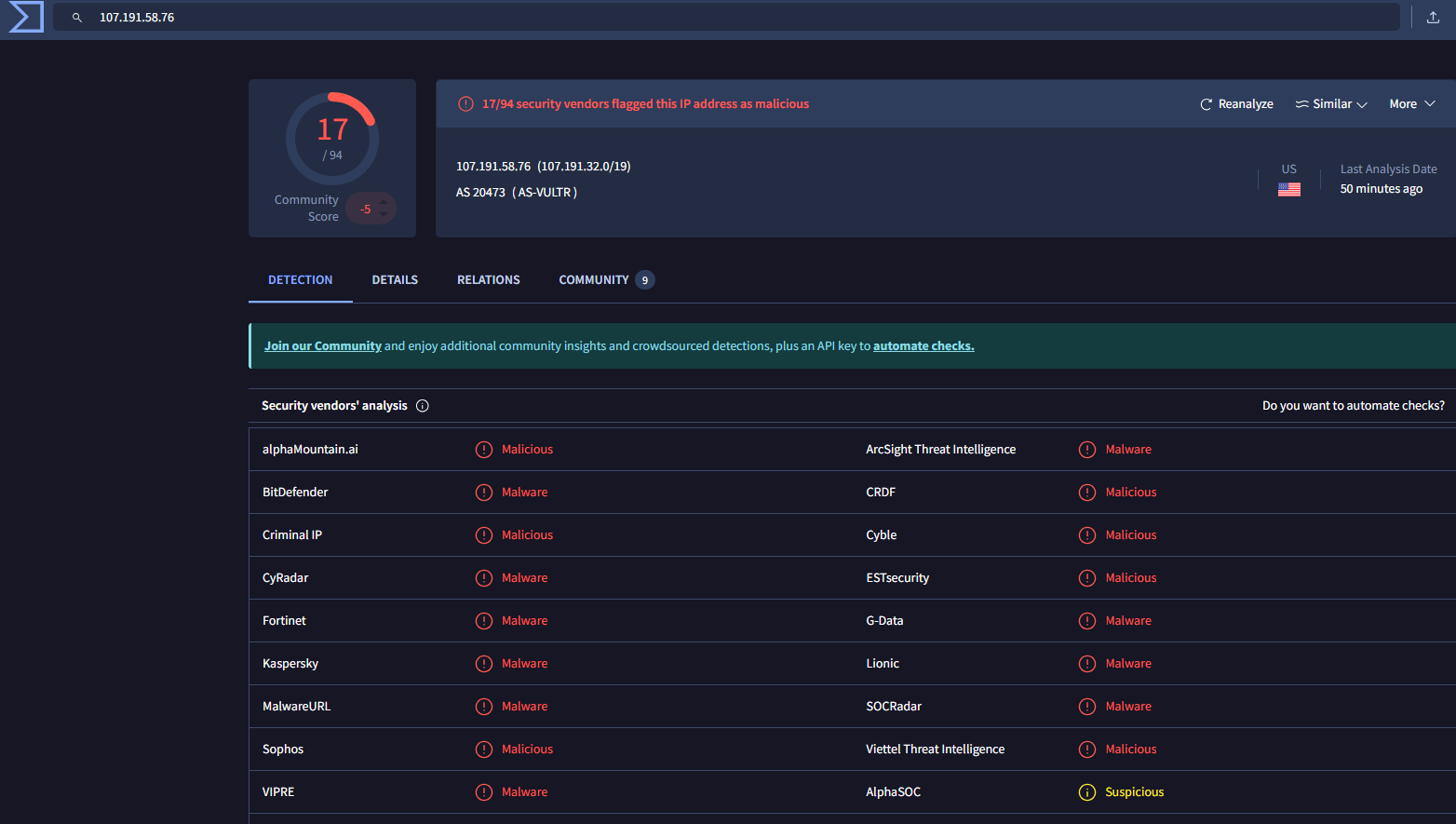Image resolution: width=1456 pixels, height=824 pixels.
Task: Click the search field containing 107.191.58.76
Action: 726,17
